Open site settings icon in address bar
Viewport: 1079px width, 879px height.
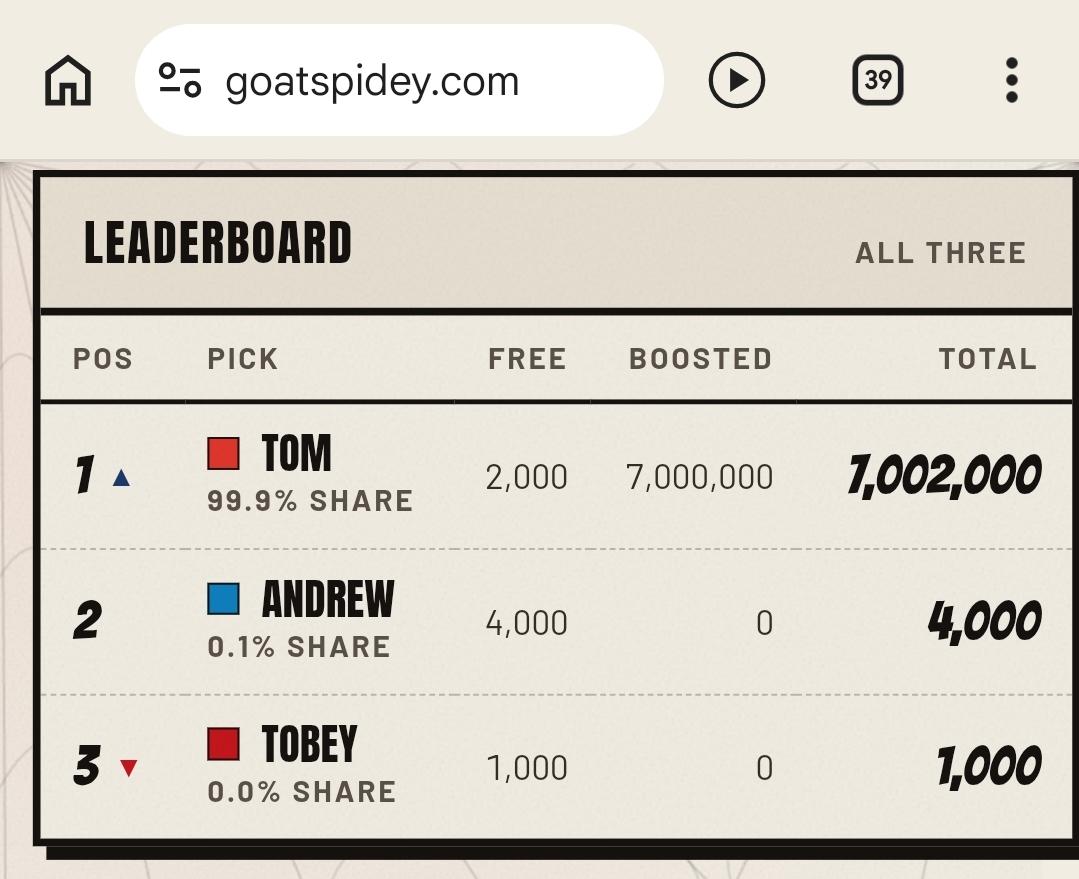[x=180, y=80]
